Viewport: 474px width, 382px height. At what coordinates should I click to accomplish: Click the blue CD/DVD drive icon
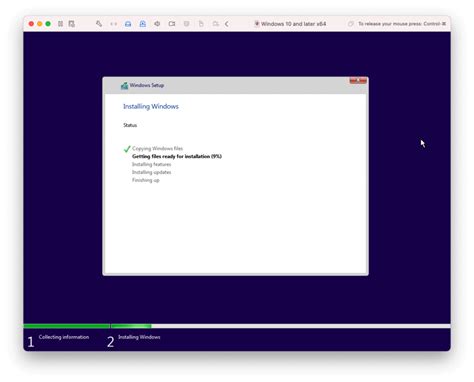(x=143, y=24)
